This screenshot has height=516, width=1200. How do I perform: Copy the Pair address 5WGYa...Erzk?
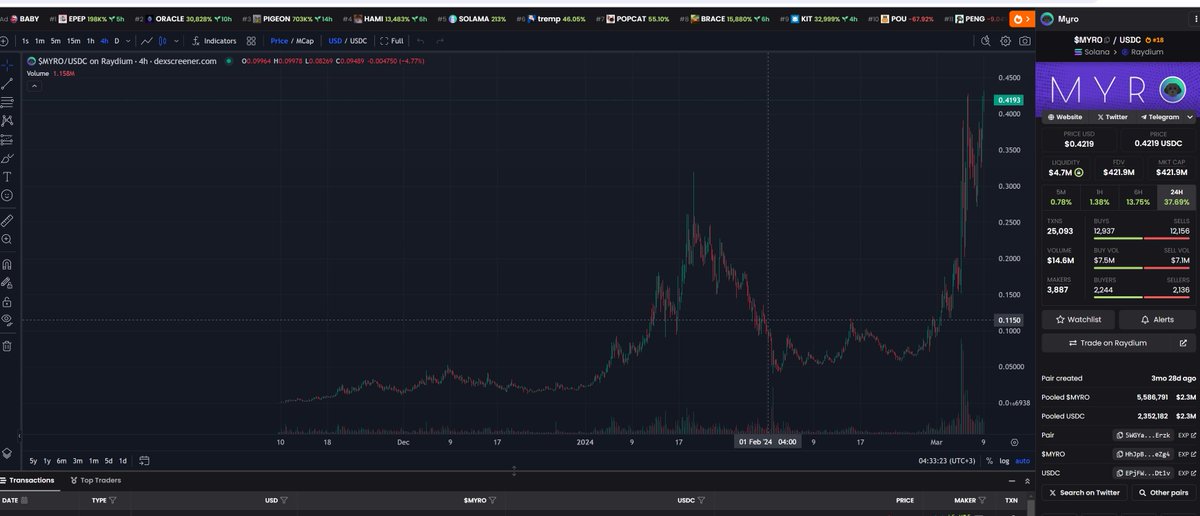(x=1143, y=435)
